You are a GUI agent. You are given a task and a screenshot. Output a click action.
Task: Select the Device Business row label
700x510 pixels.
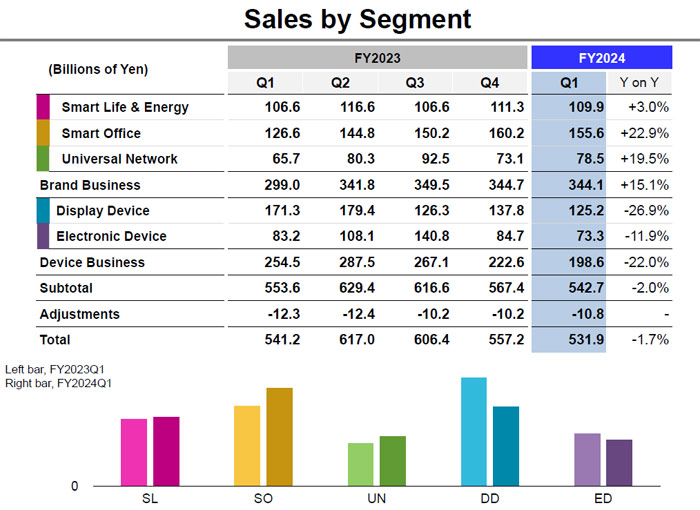92,262
